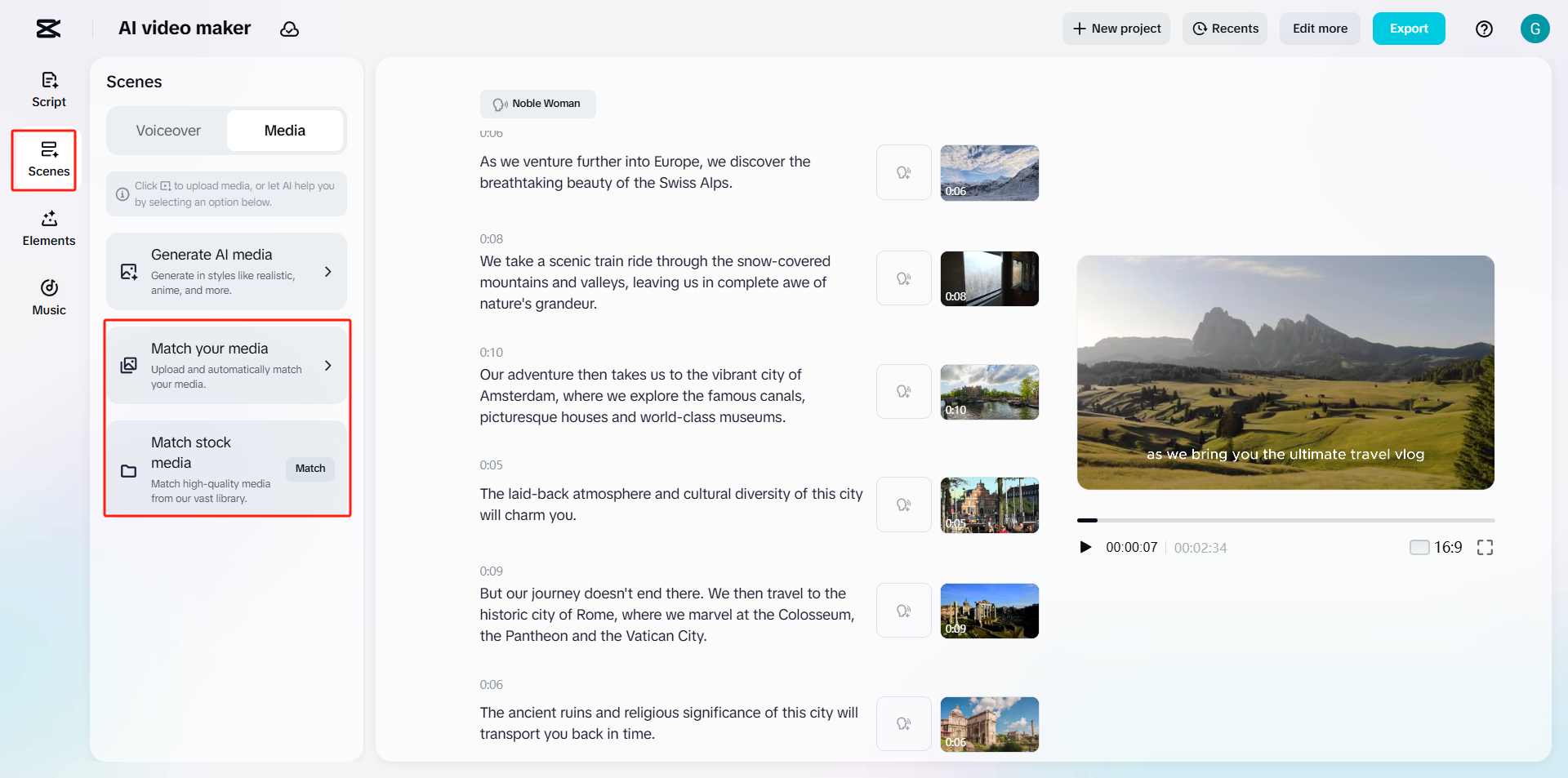The width and height of the screenshot is (1568, 778).
Task: Click voiceover icon for Rome Colosseum scene
Action: coord(904,611)
